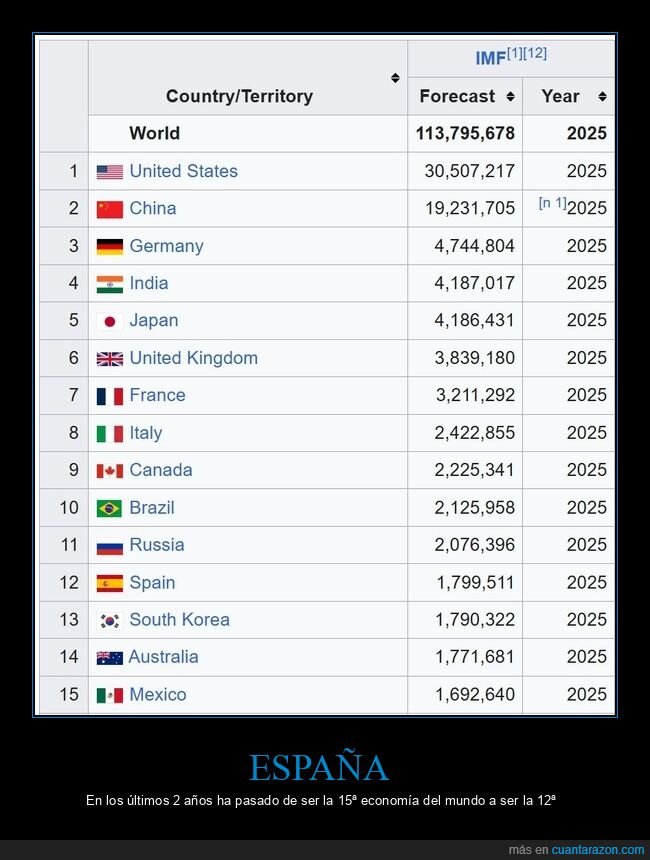This screenshot has height=860, width=650.
Task: Open the France article link
Action: point(157,395)
